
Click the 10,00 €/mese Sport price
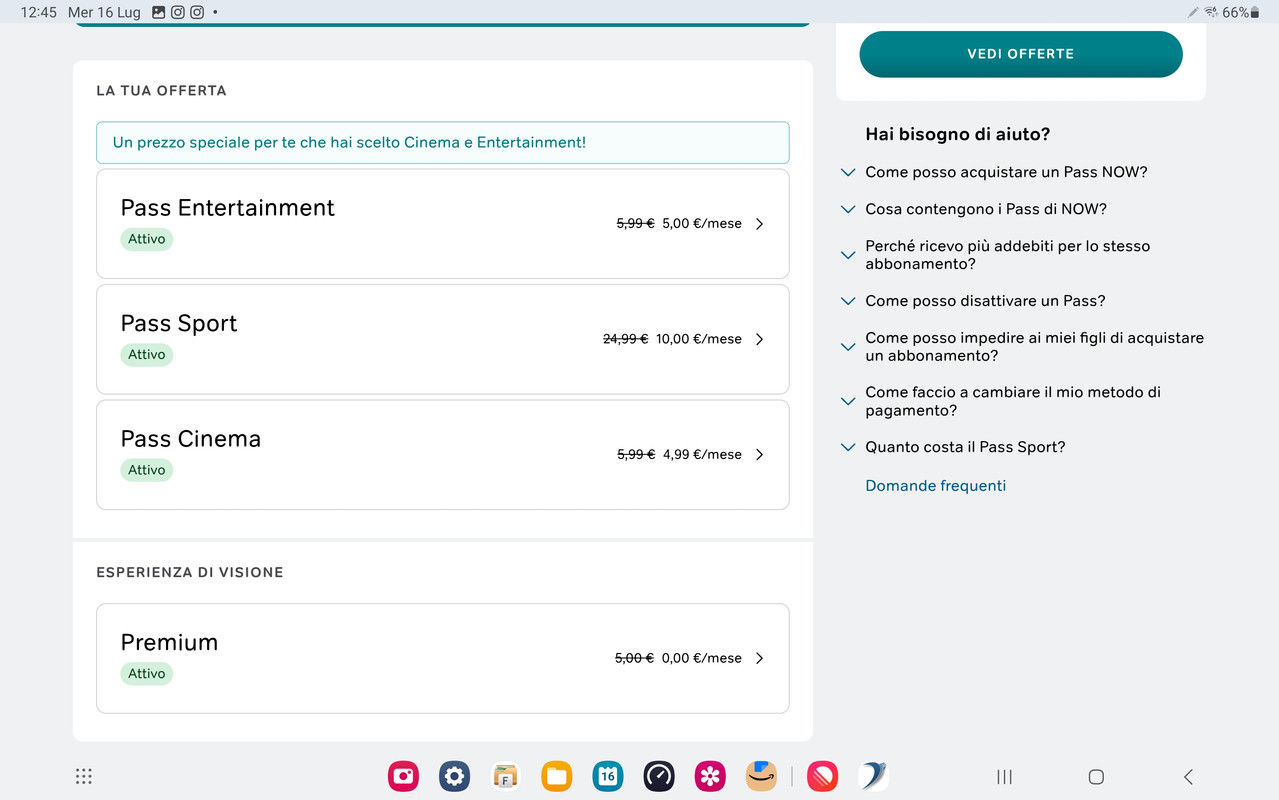699,339
